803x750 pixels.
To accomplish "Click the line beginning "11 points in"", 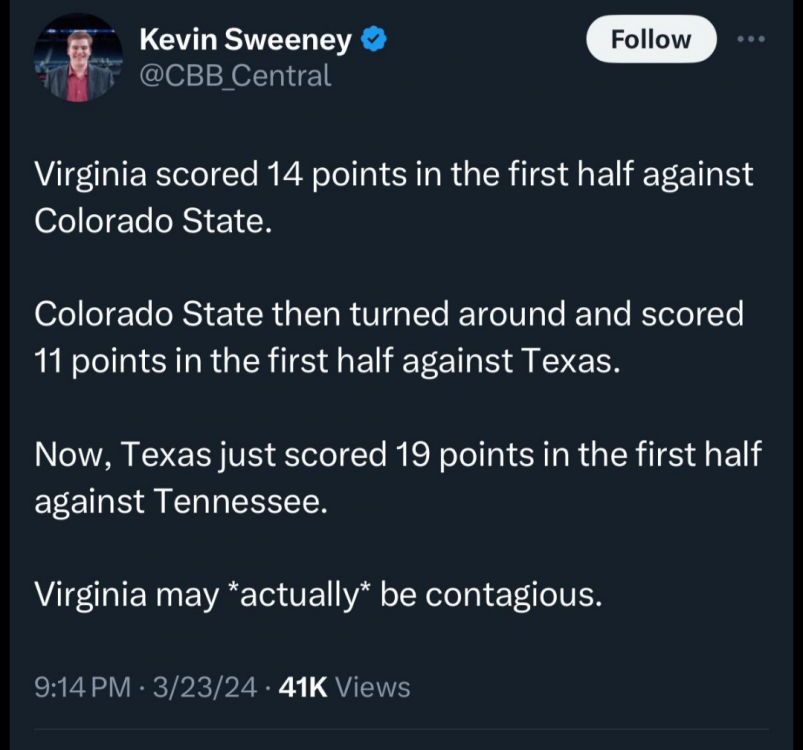I will [x=328, y=360].
